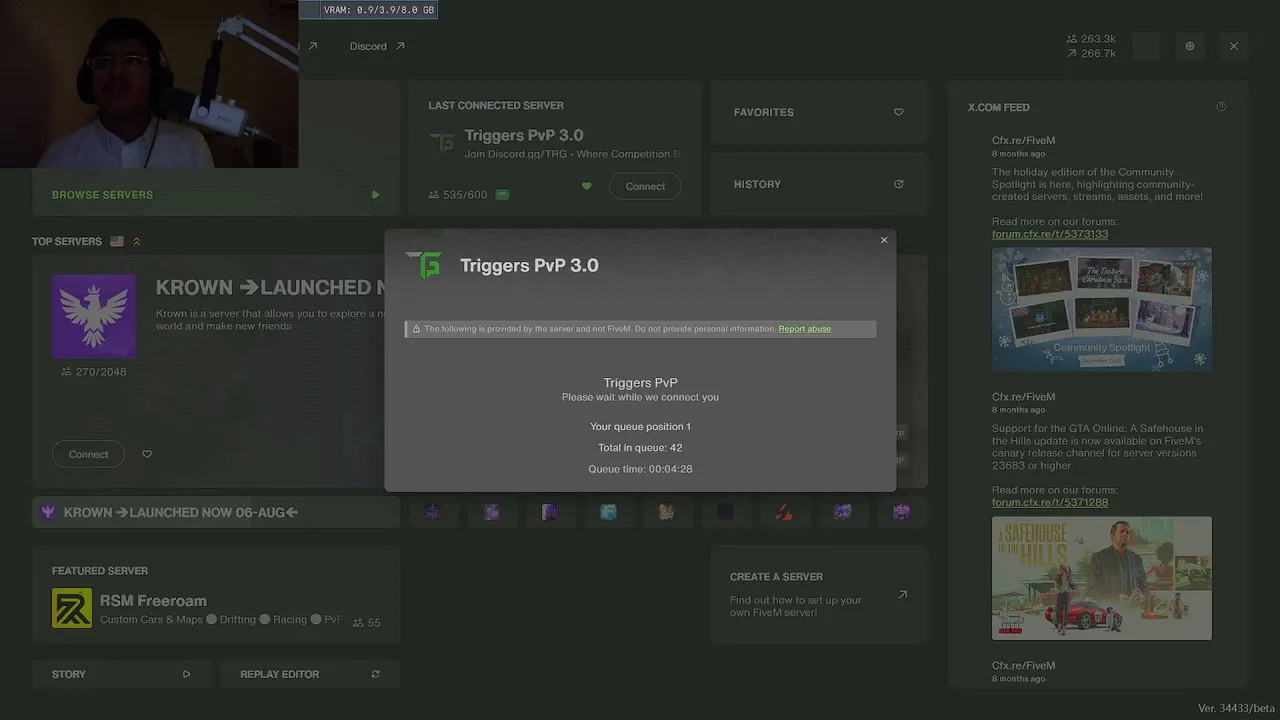This screenshot has height=720, width=1280.
Task: View the Safehouse in the Hills image
Action: 1102,578
